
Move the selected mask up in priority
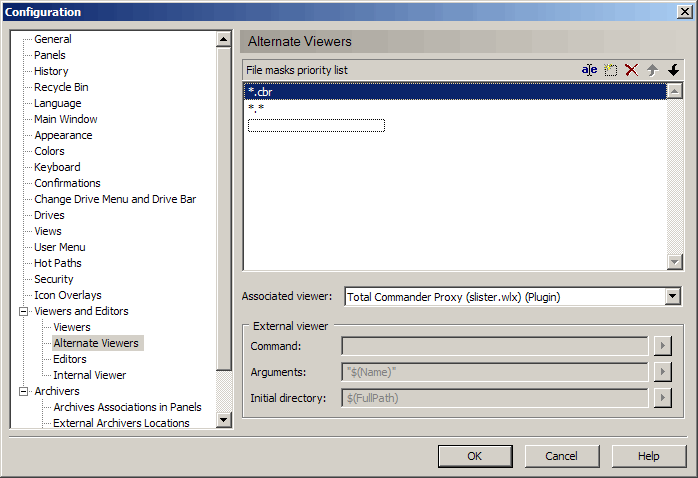[652, 70]
